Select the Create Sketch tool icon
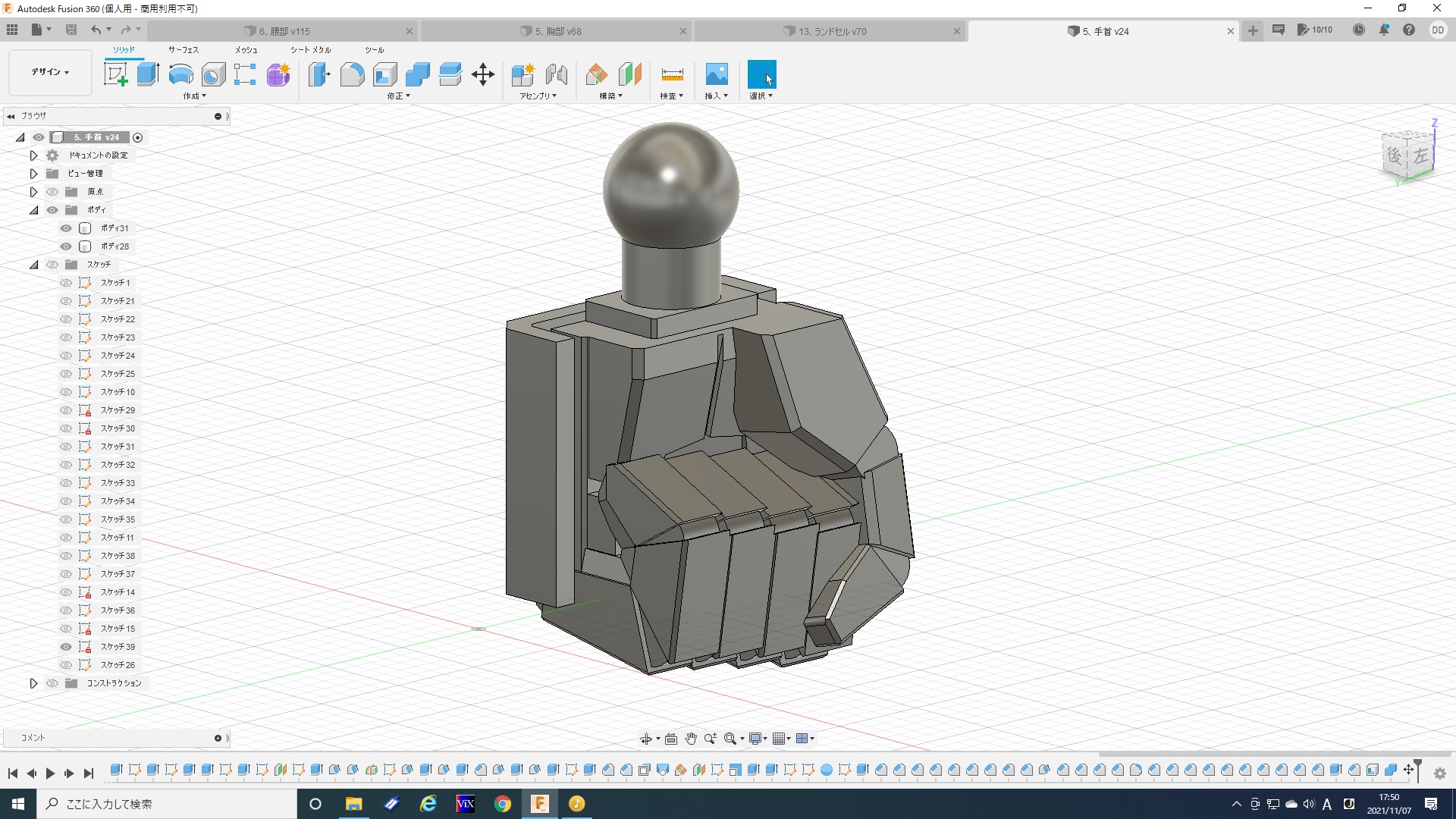1456x819 pixels. tap(115, 74)
